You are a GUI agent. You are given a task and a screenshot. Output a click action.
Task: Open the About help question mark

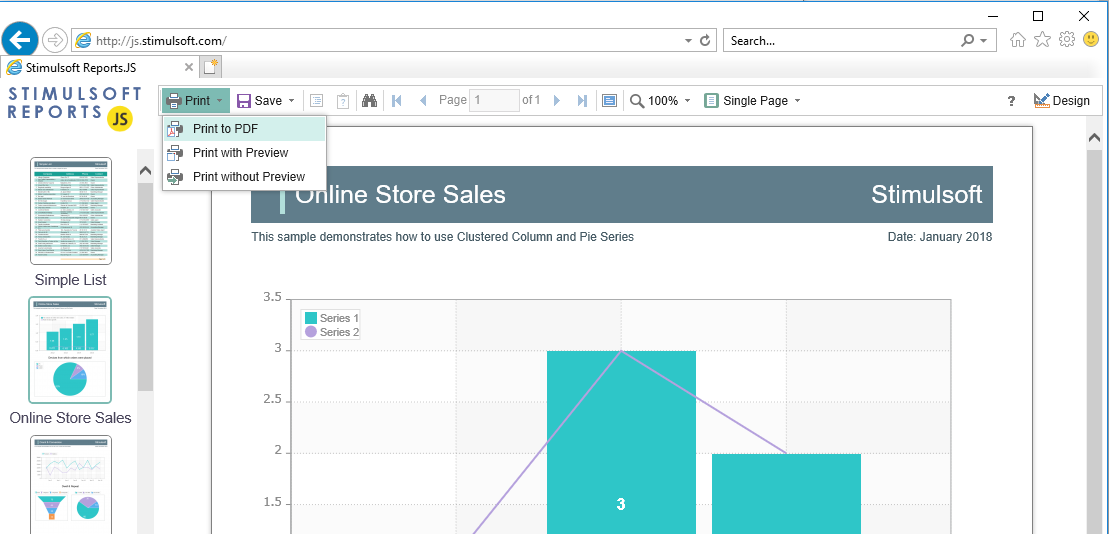click(x=1011, y=101)
